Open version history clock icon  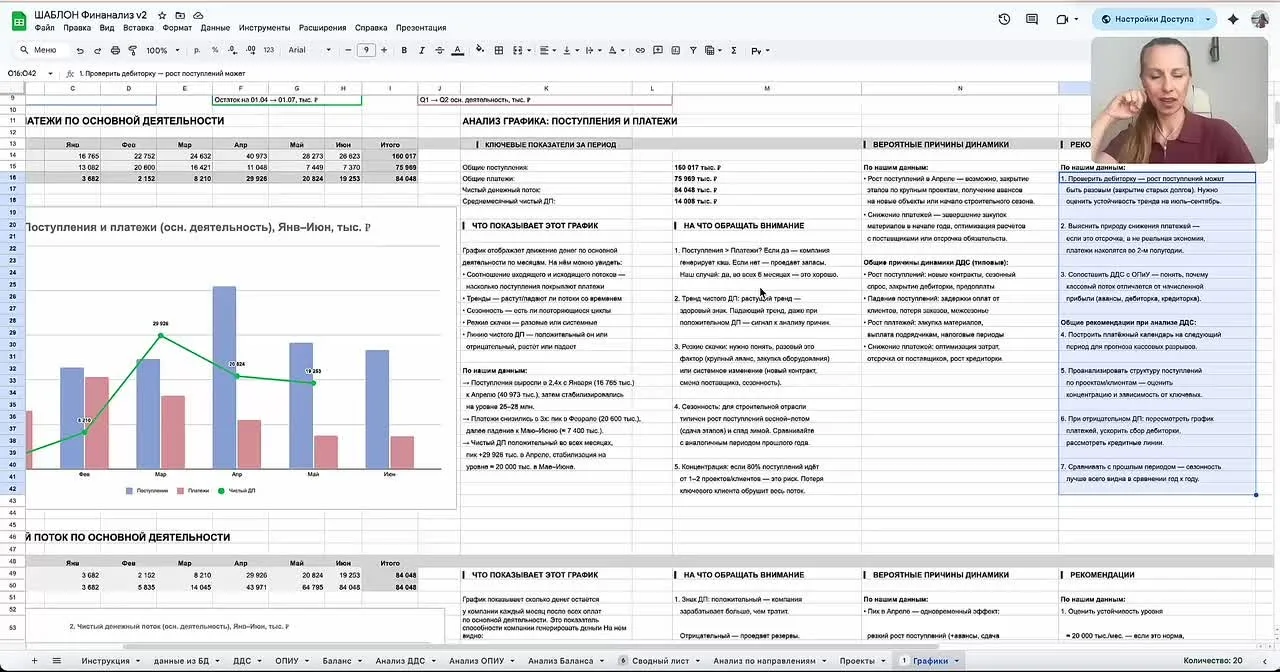click(1004, 19)
